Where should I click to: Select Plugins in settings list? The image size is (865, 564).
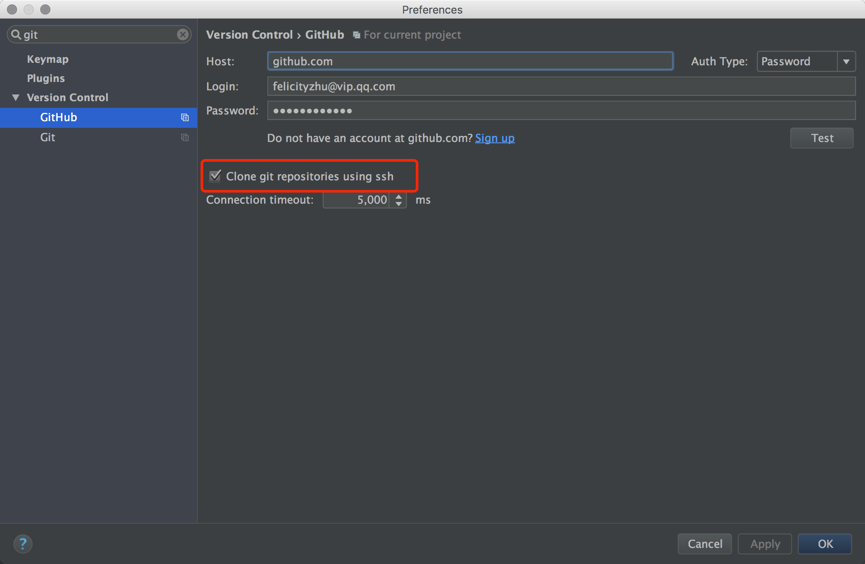click(x=46, y=78)
